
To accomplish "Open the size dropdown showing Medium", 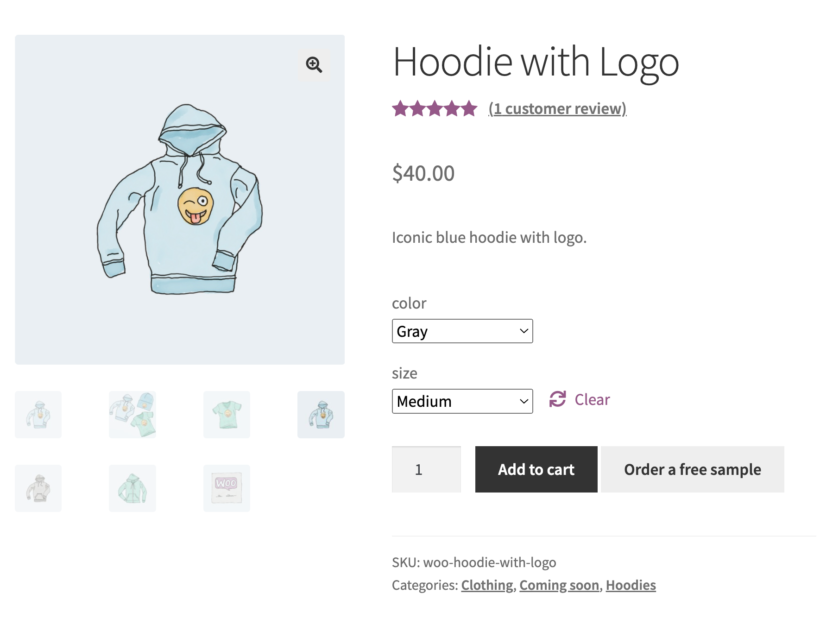I will (x=462, y=401).
